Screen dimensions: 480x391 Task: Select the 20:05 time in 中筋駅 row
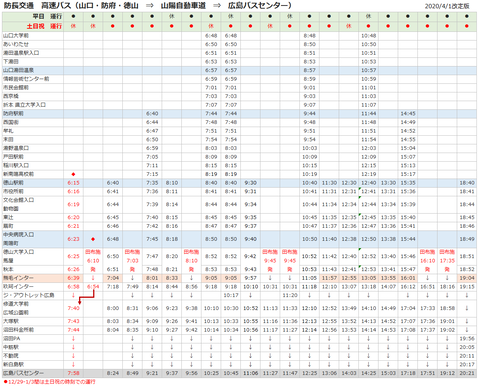[x=467, y=347]
